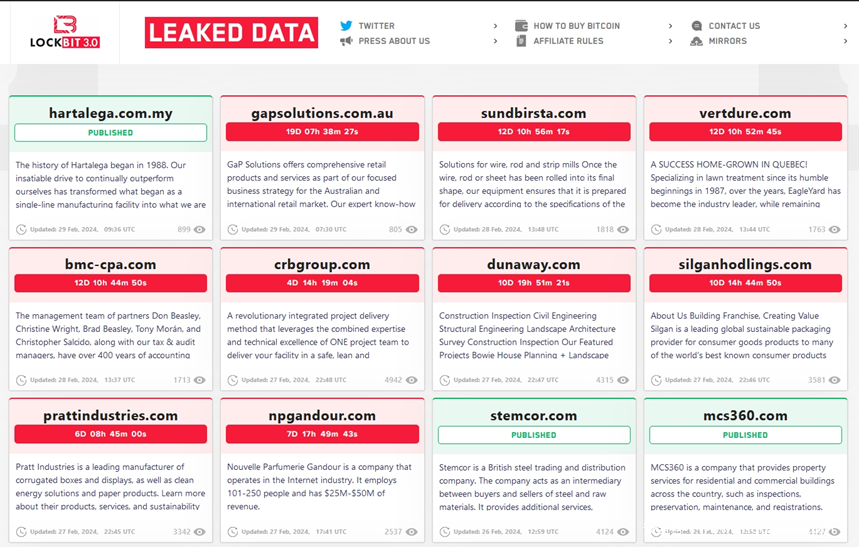Click the red countdown bar on prattindustries.com
The width and height of the screenshot is (859, 547).
(110, 434)
